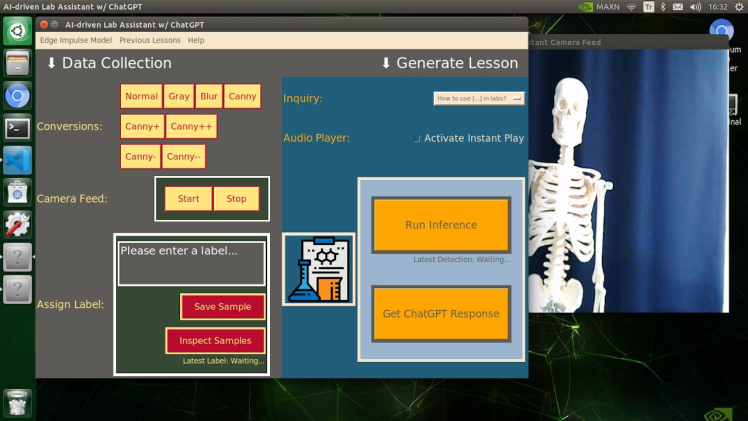748x421 pixels.
Task: Open Inspect Samples
Action: (x=215, y=340)
